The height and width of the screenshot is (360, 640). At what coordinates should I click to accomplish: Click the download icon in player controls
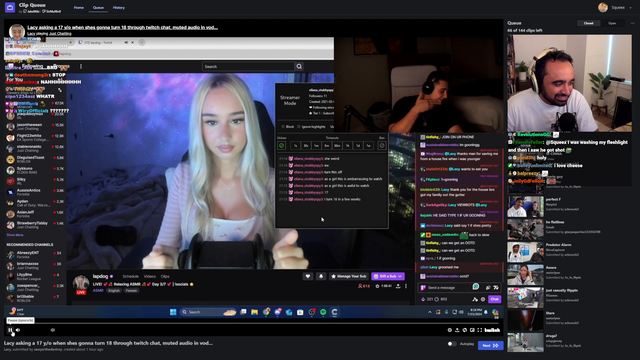coord(457,330)
